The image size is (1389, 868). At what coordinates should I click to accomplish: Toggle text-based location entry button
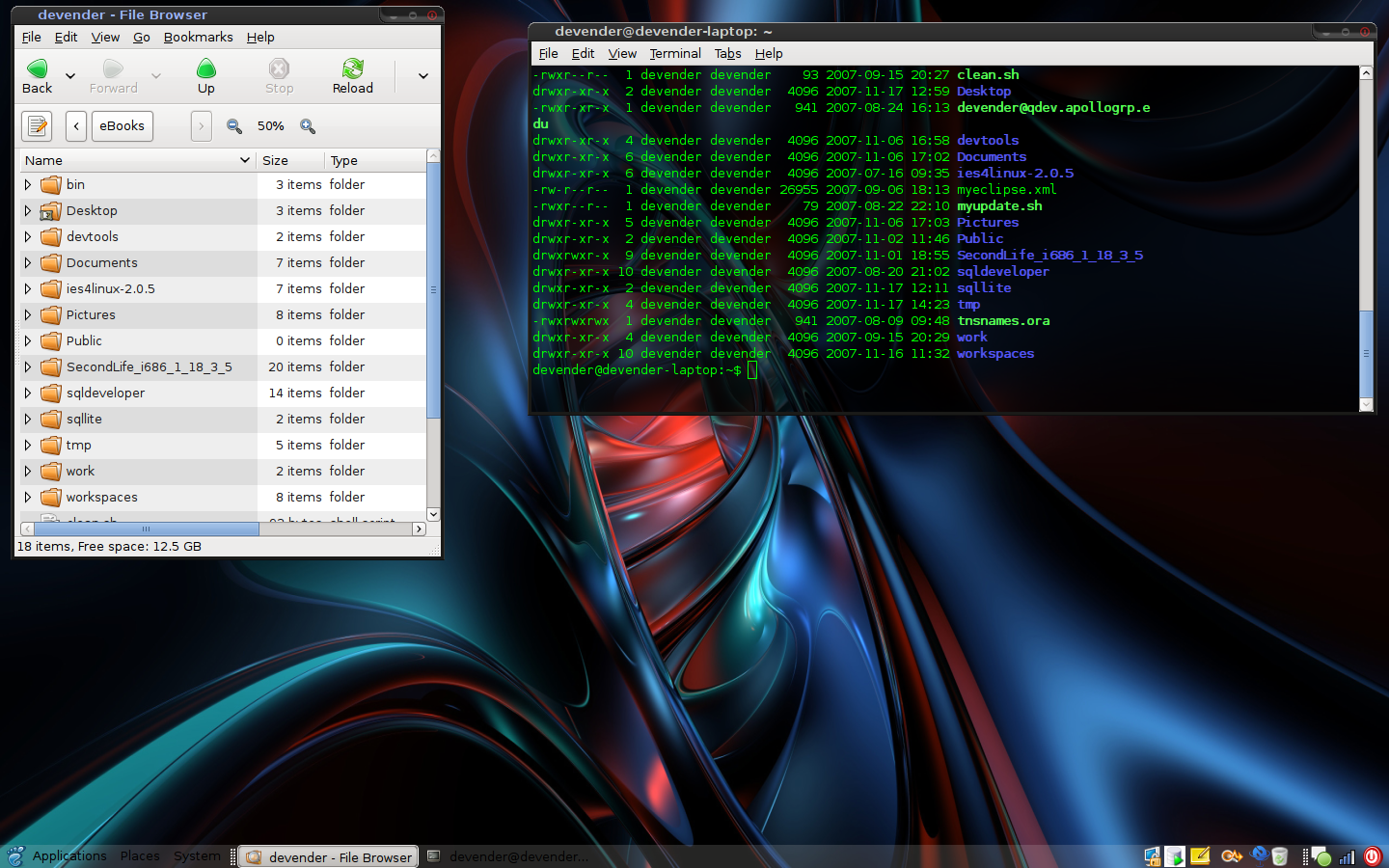[x=37, y=126]
